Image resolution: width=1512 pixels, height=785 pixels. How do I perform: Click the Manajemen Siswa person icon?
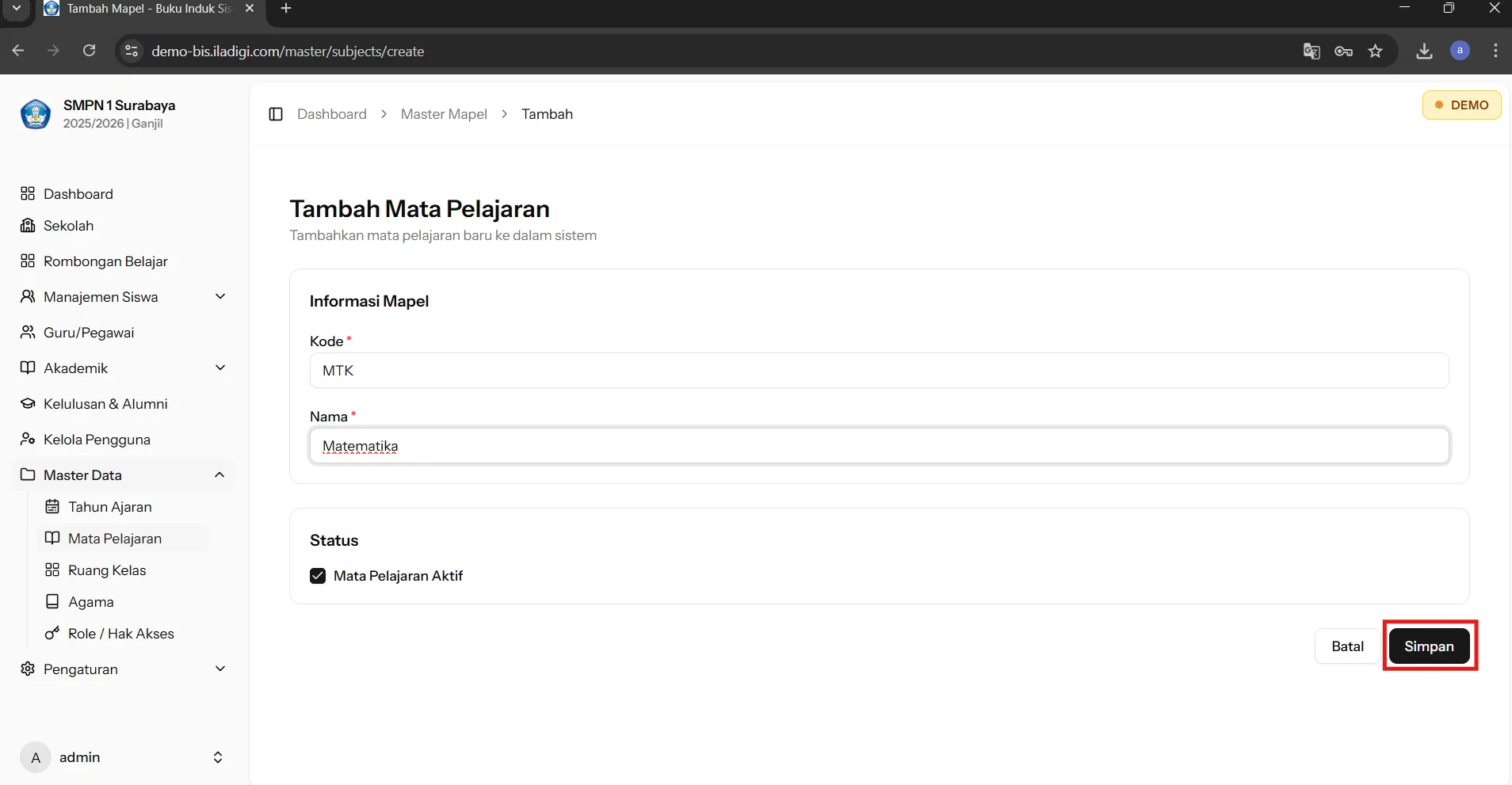(28, 296)
